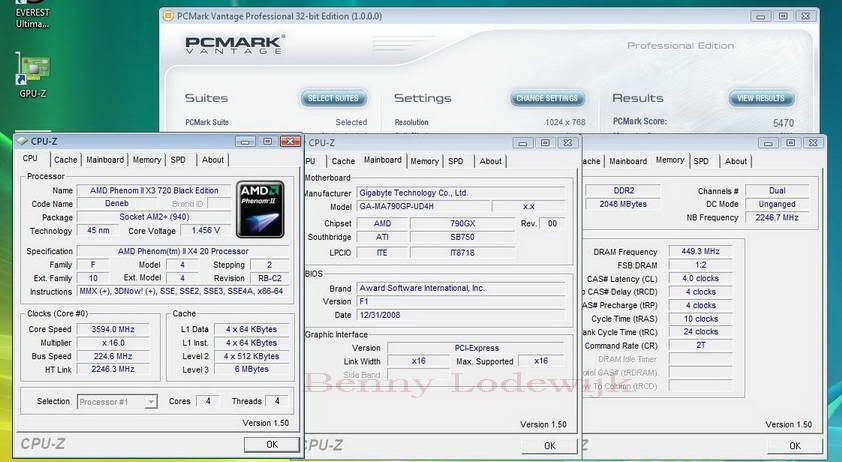The height and width of the screenshot is (462, 842).
Task: Click the Socket AM2+ (940) package value
Action: (x=154, y=217)
